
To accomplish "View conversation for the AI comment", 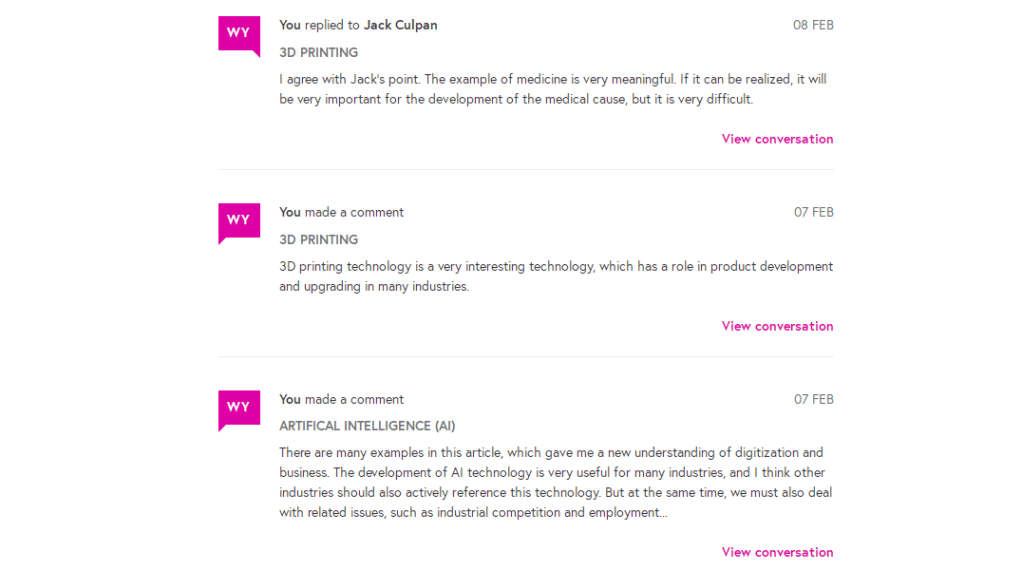I will 777,552.
